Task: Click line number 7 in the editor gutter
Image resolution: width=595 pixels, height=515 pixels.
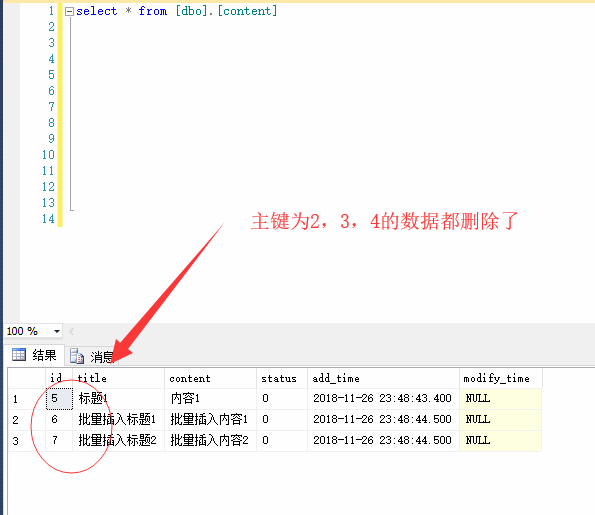Action: coord(51,107)
